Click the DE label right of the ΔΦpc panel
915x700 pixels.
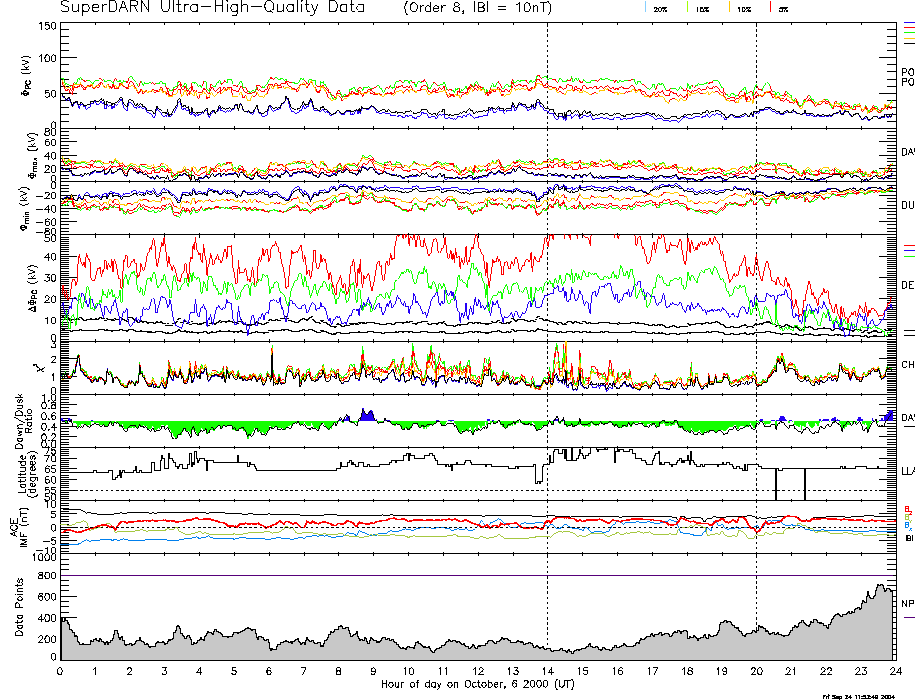(907, 285)
